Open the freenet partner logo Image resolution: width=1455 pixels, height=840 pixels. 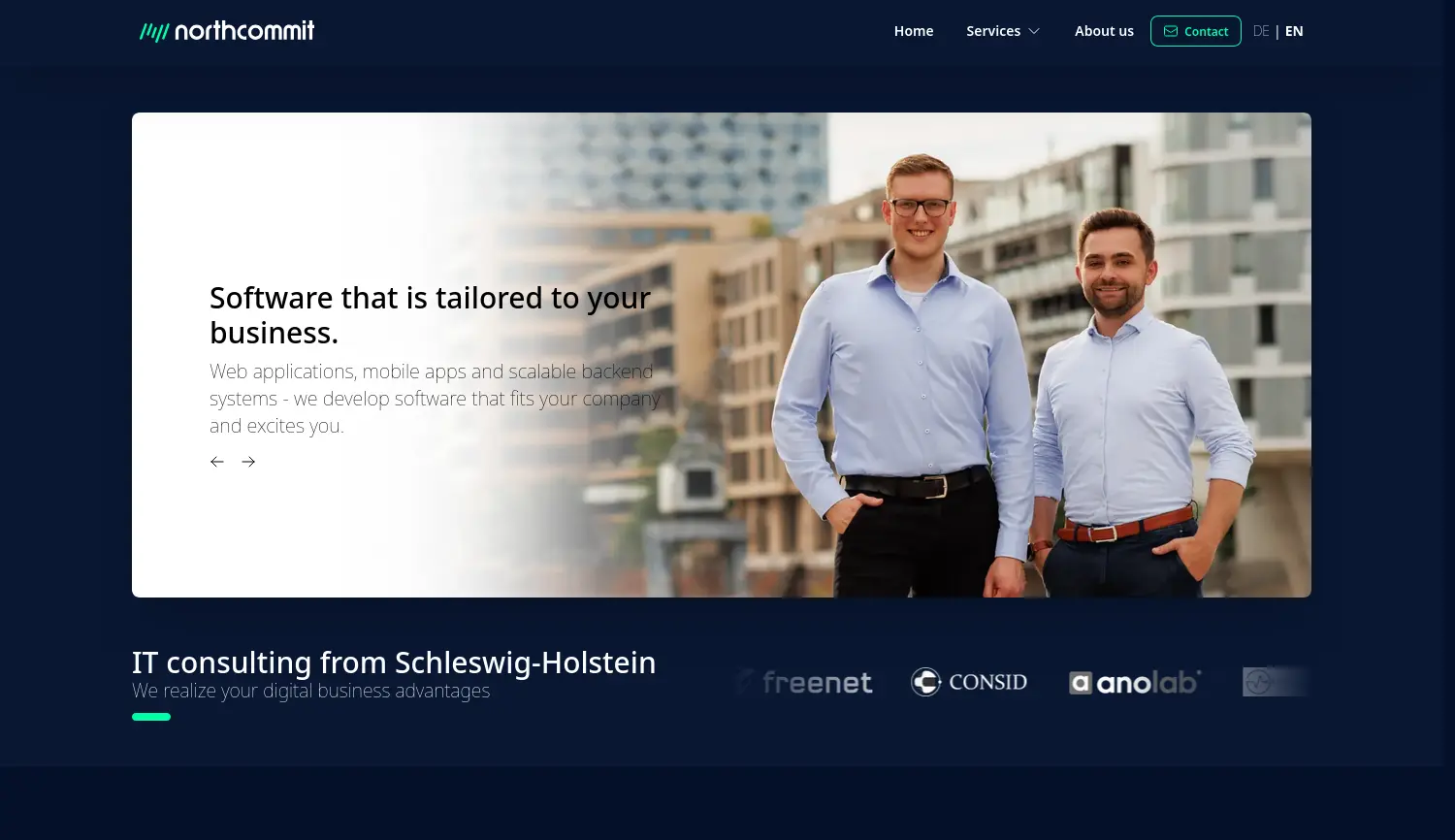click(x=804, y=682)
